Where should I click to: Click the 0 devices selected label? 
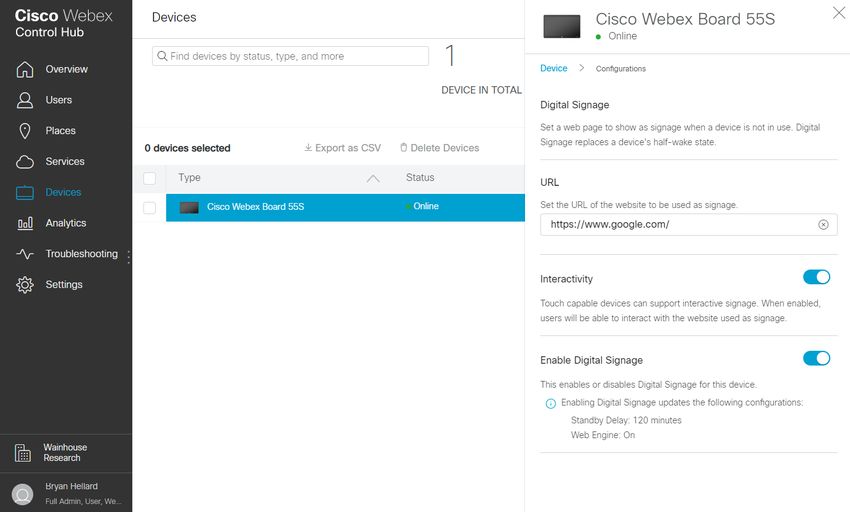pyautogui.click(x=188, y=148)
